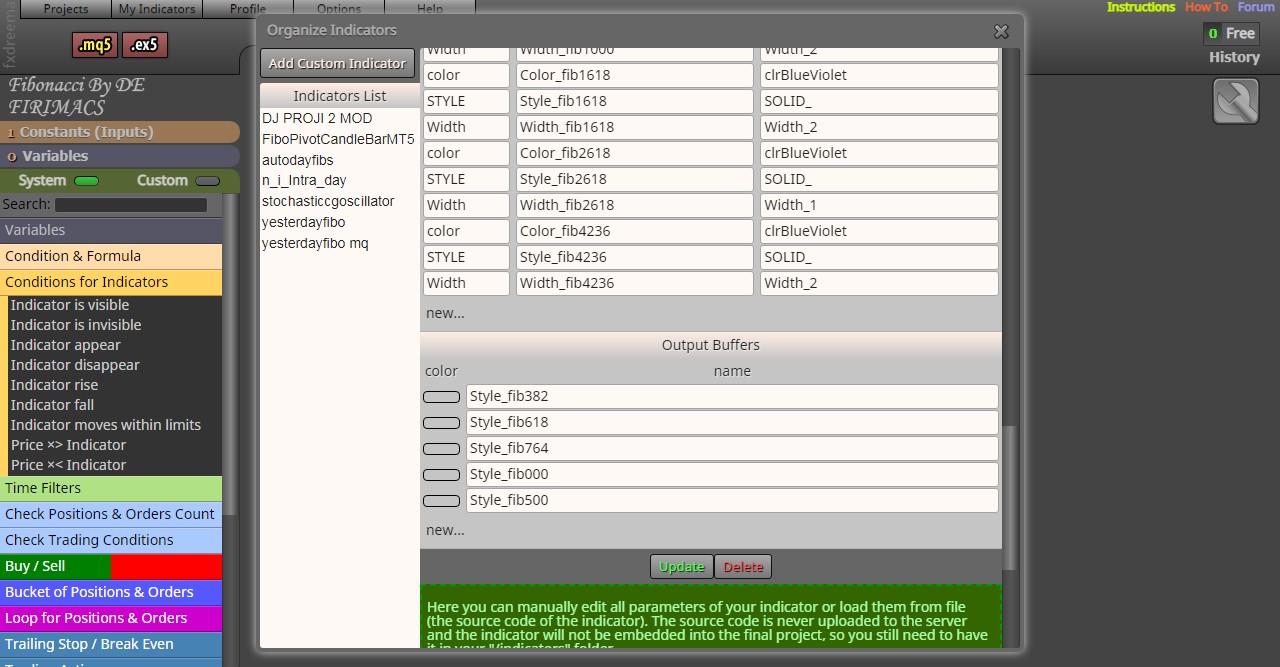Pick color for Style_fib618 buffer
This screenshot has width=1280, height=667.
coord(442,423)
